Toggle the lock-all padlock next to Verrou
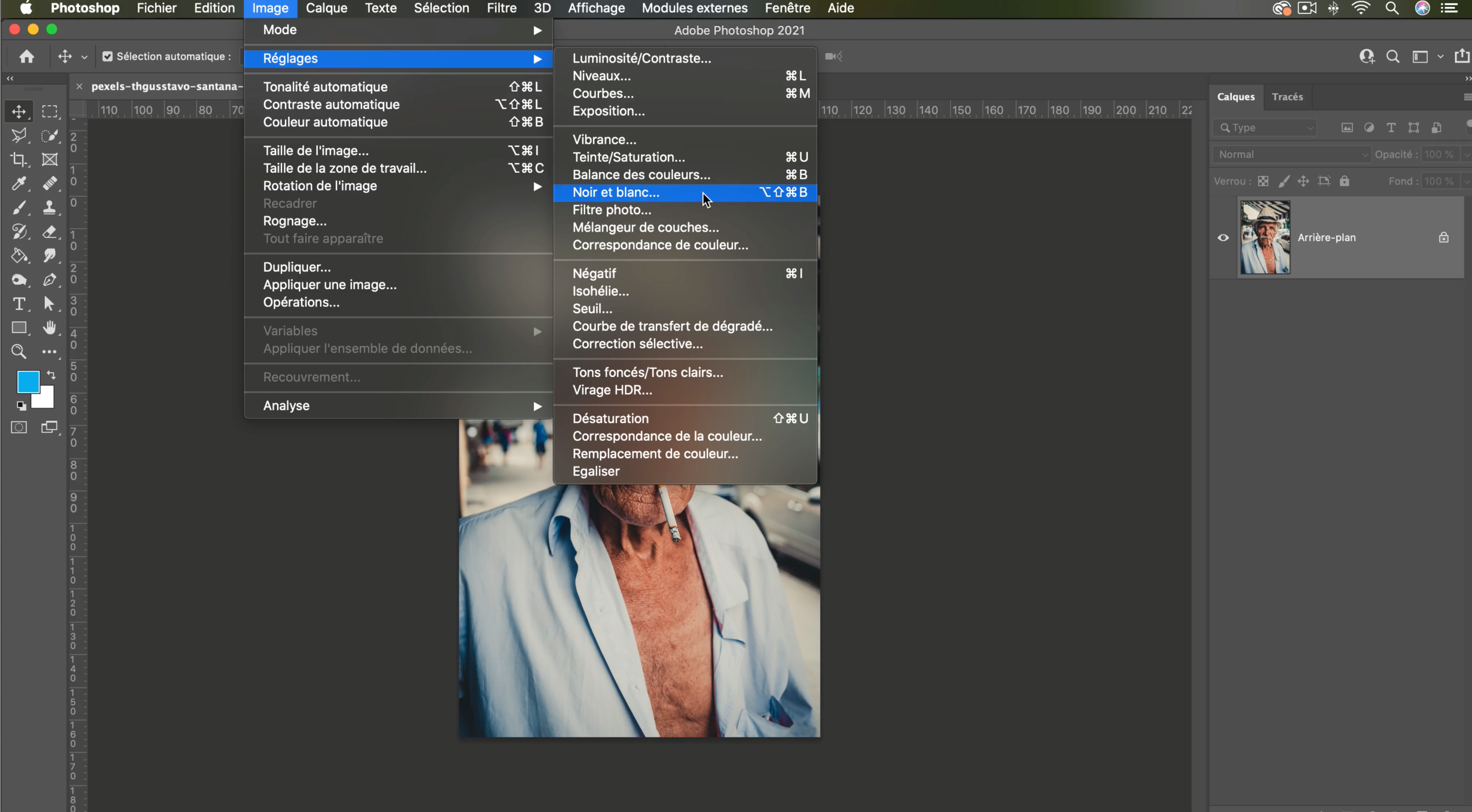Image resolution: width=1472 pixels, height=812 pixels. click(1345, 181)
